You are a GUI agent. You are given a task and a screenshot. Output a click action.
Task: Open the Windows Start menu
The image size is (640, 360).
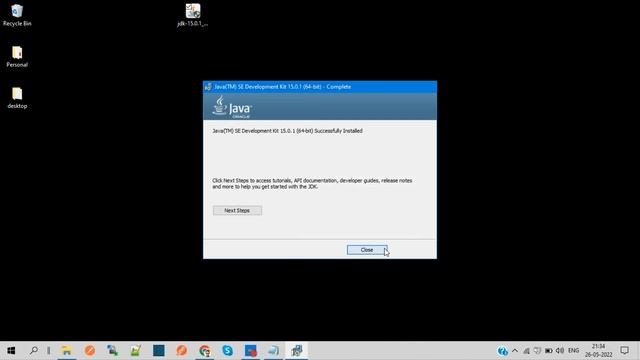click(11, 351)
